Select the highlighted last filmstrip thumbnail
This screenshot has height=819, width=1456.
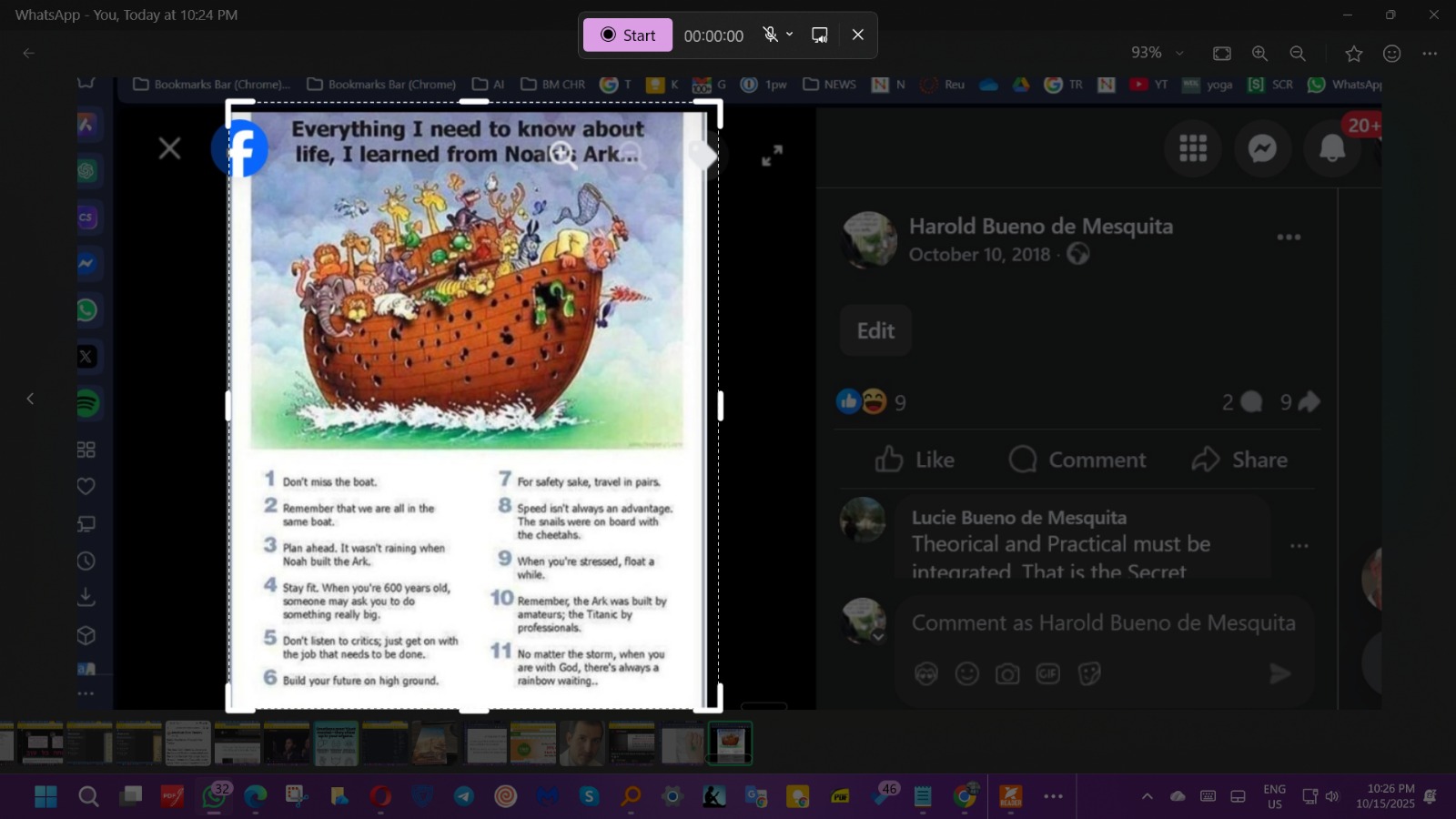[730, 743]
